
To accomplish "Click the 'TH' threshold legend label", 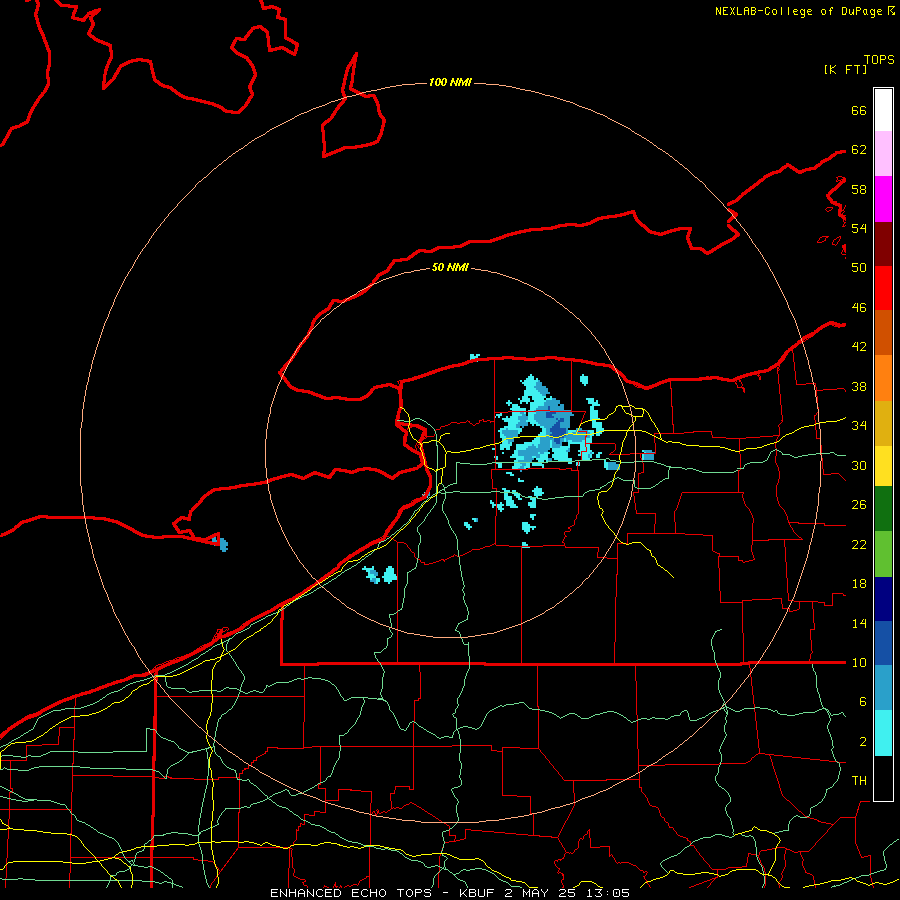I will tap(859, 781).
